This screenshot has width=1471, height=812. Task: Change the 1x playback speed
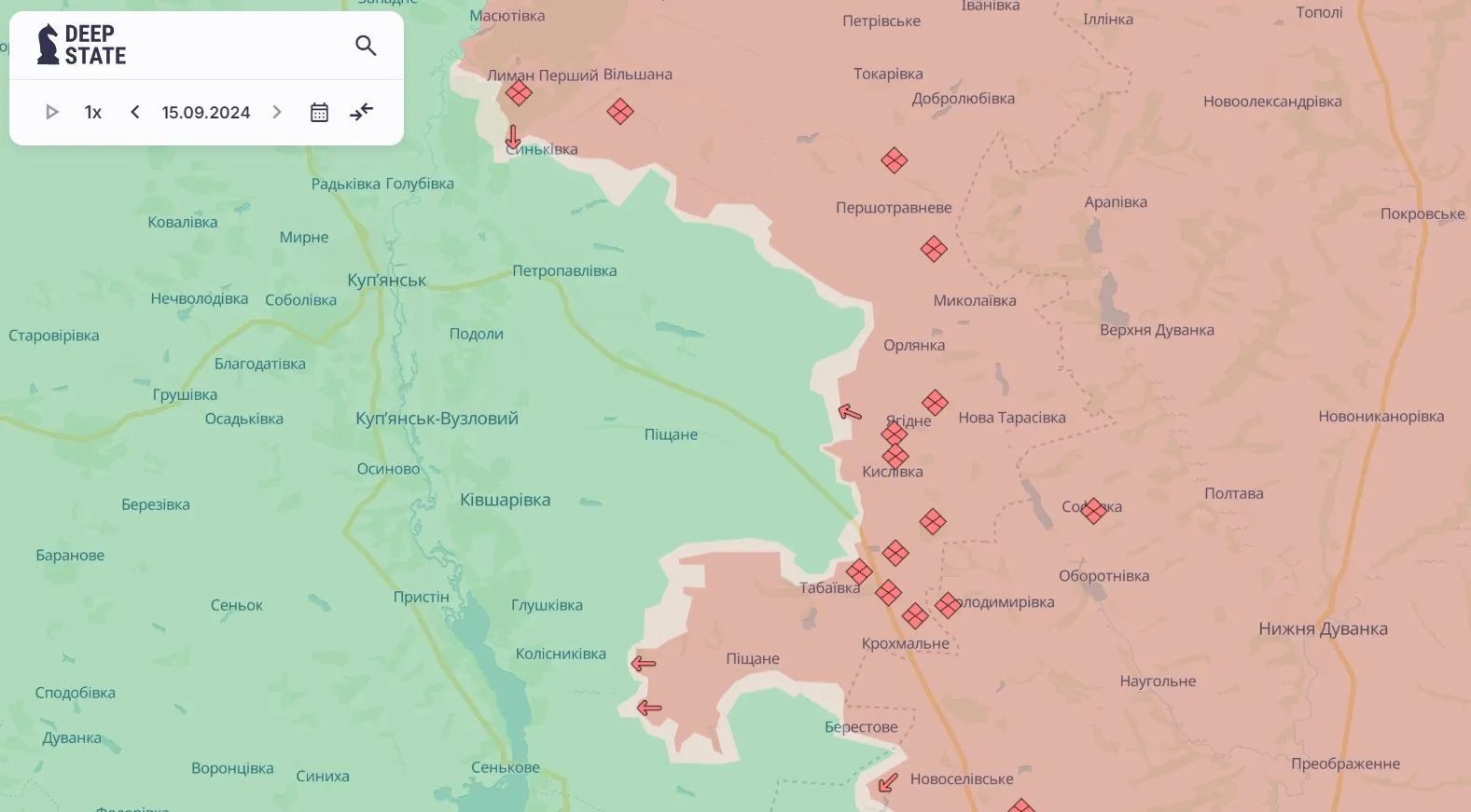93,112
